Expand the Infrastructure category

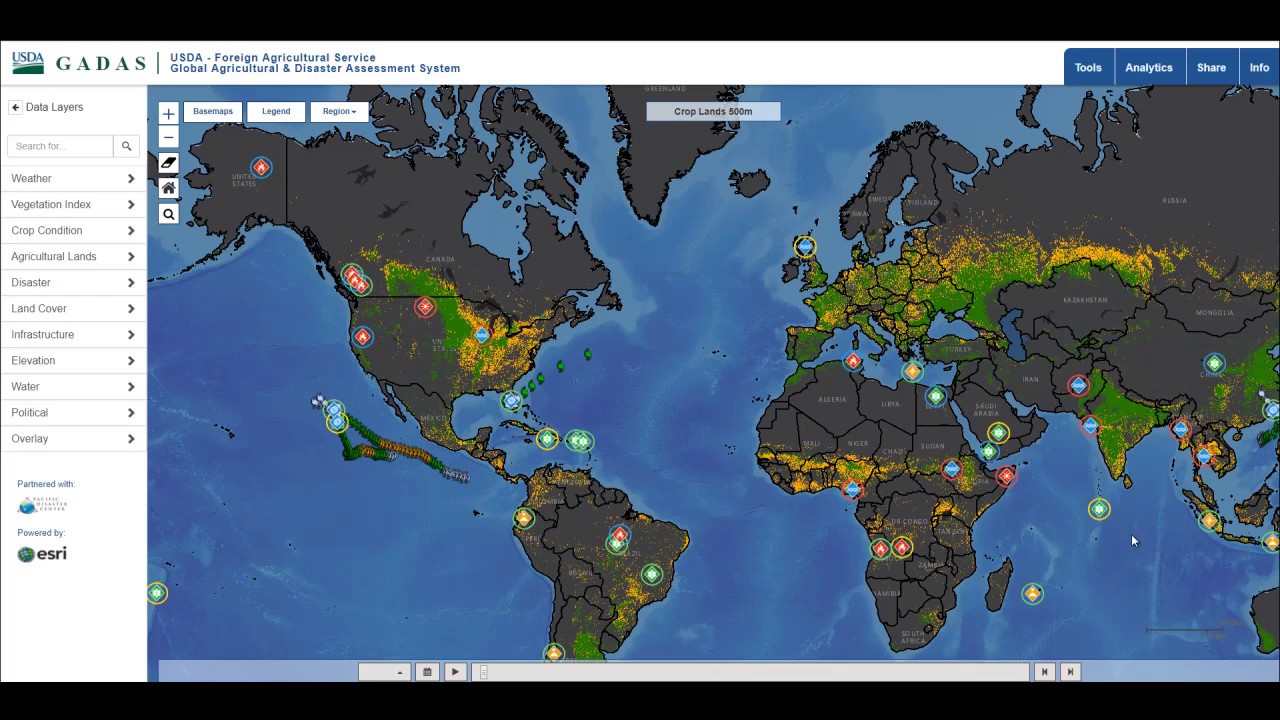pyautogui.click(x=73, y=334)
